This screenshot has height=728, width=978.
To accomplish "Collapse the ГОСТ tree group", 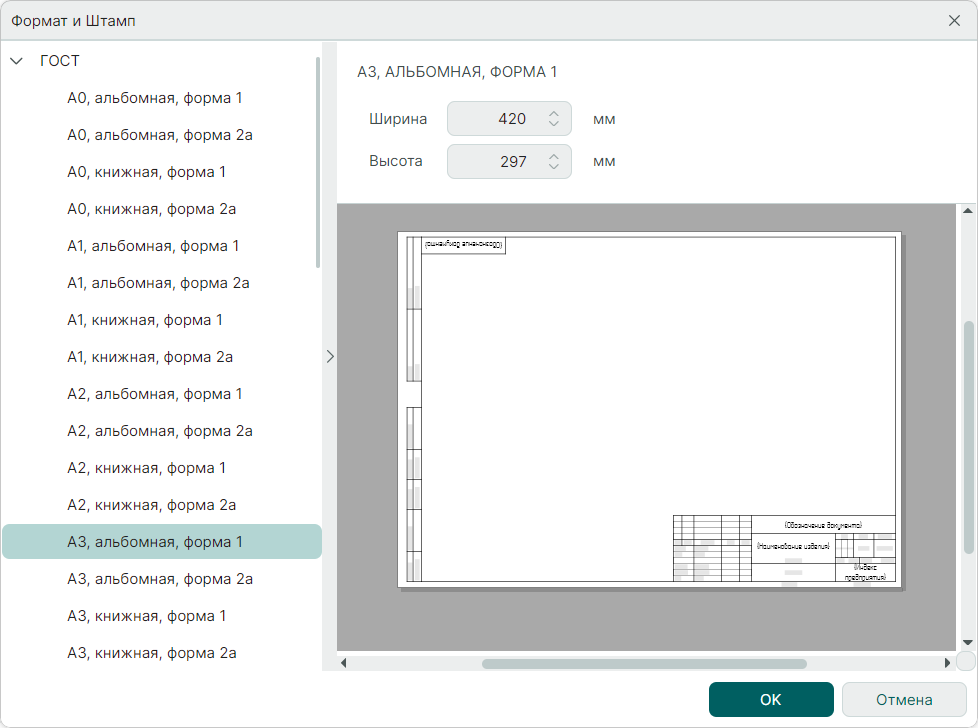I will 16,61.
